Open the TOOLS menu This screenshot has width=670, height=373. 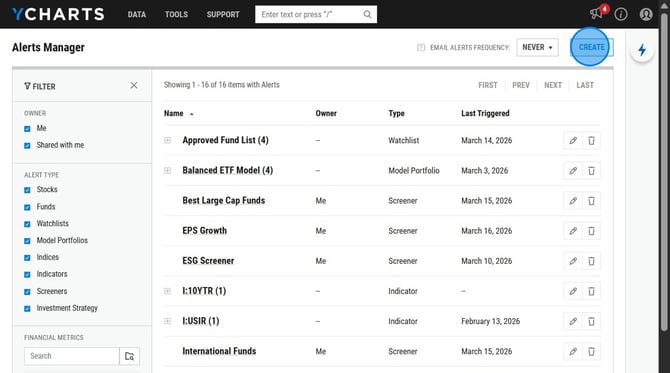[176, 14]
